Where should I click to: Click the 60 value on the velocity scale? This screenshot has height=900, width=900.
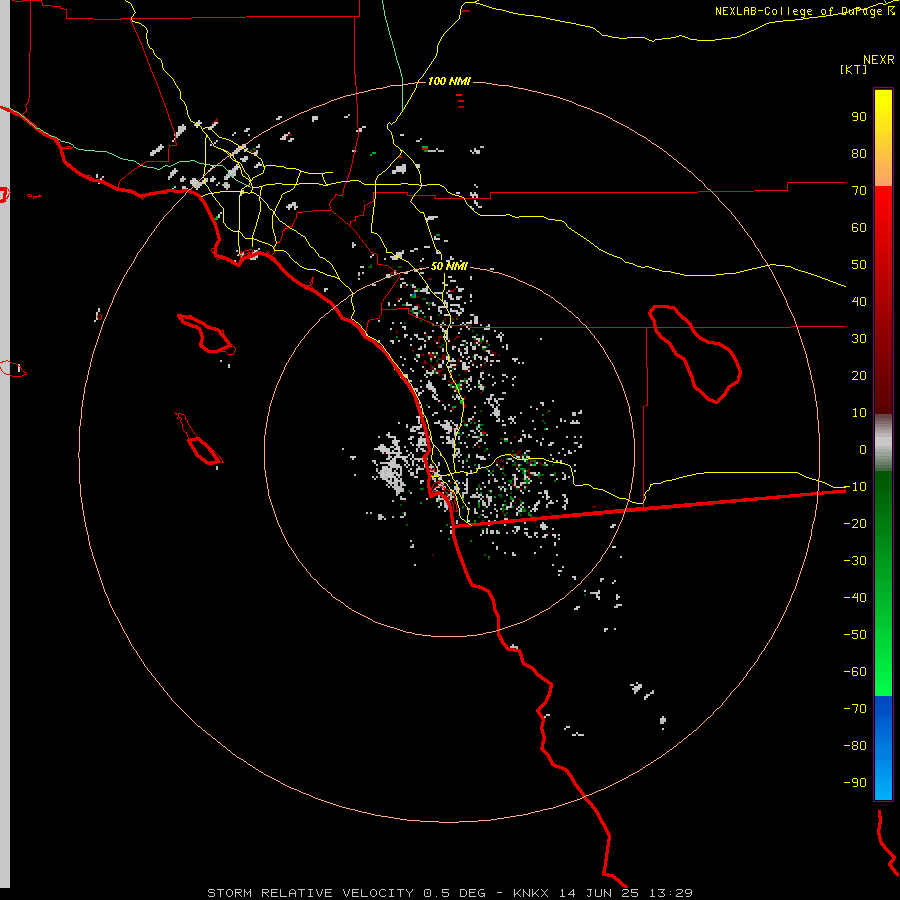[x=859, y=227]
